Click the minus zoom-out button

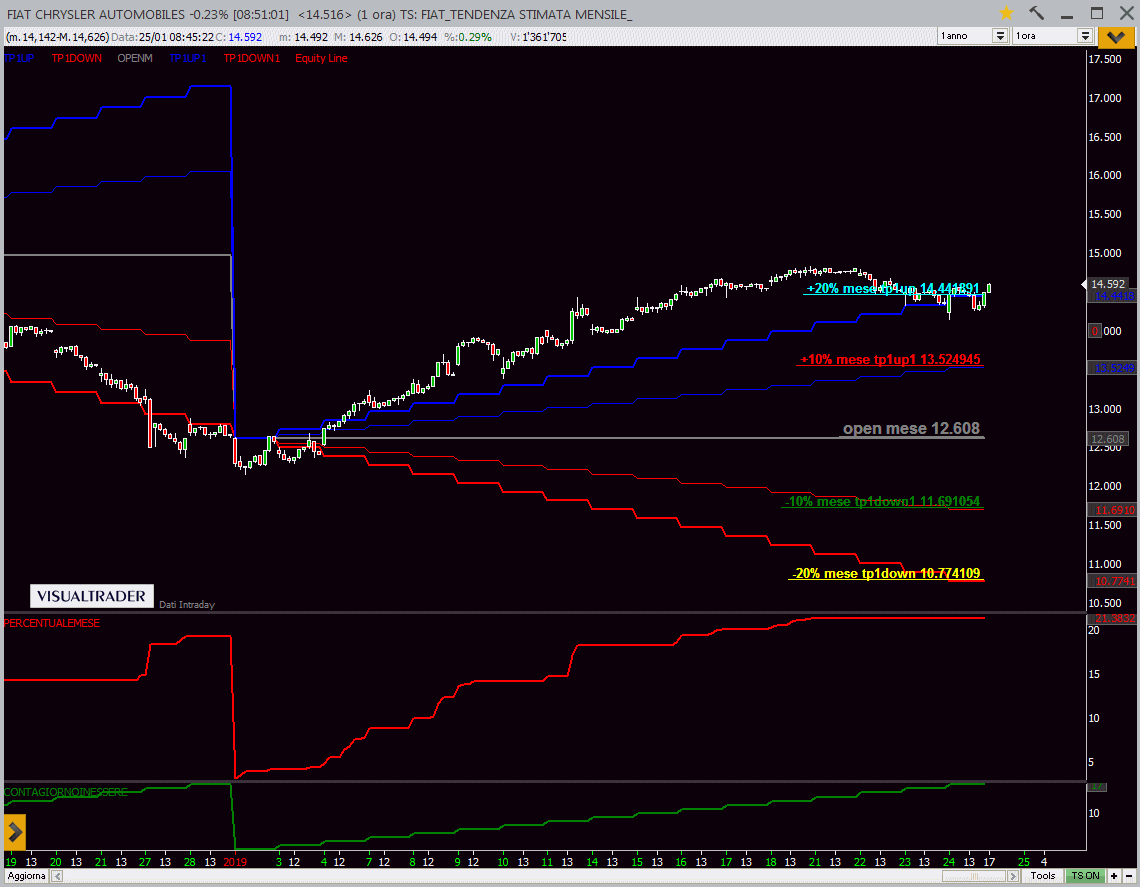(x=1129, y=876)
